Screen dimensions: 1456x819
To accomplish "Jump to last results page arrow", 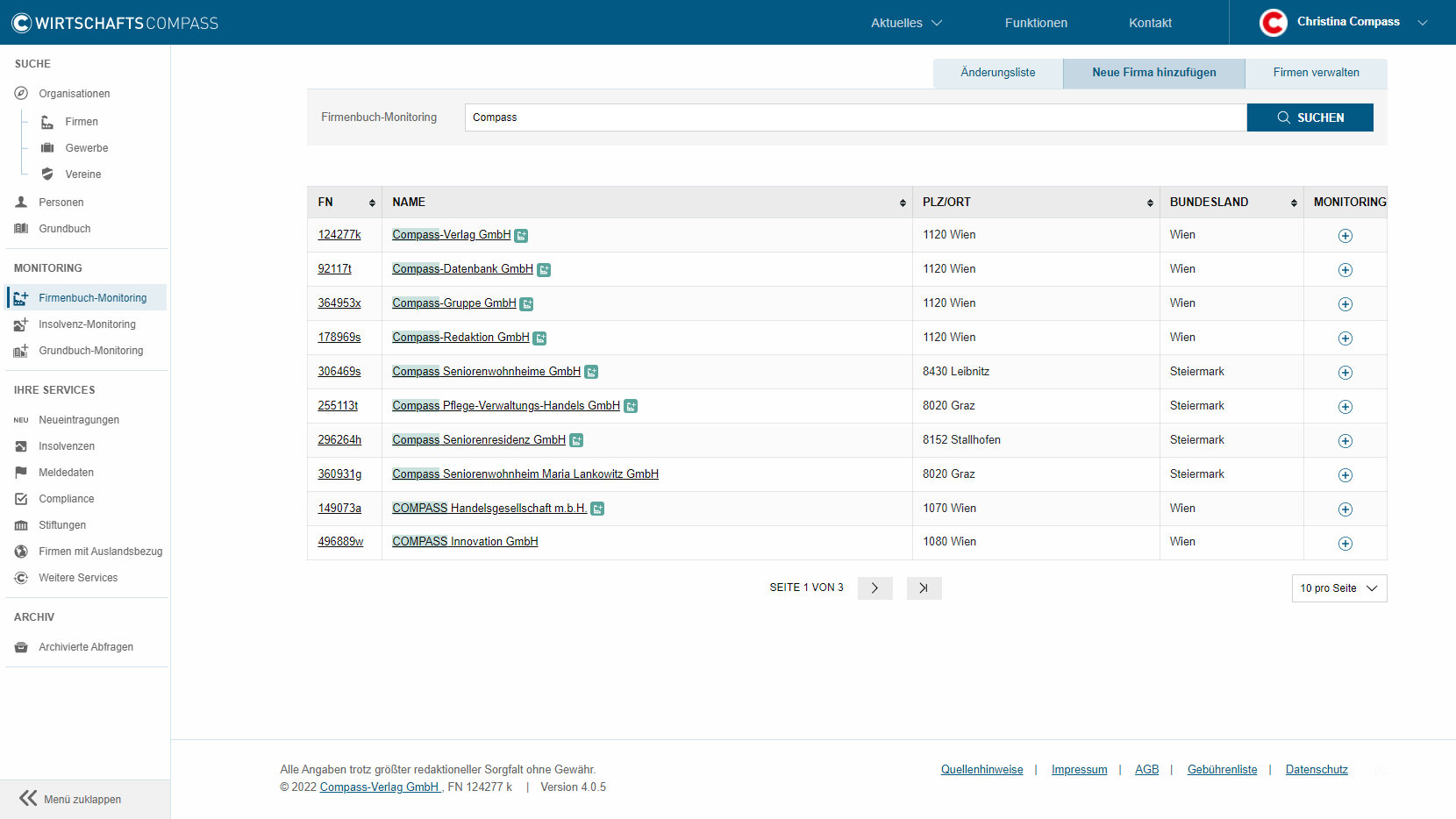I will coord(924,588).
